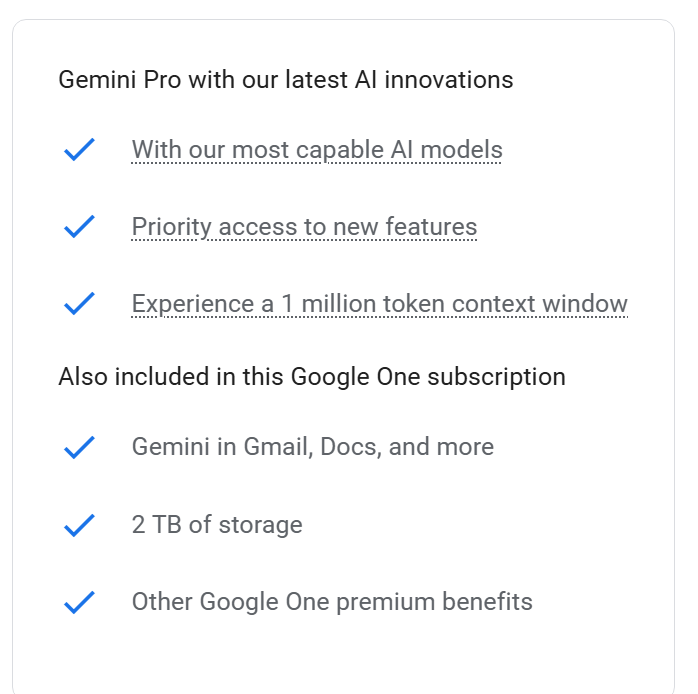This screenshot has width=698, height=694.
Task: Select the '2 TB of storage' text
Action: pos(216,525)
